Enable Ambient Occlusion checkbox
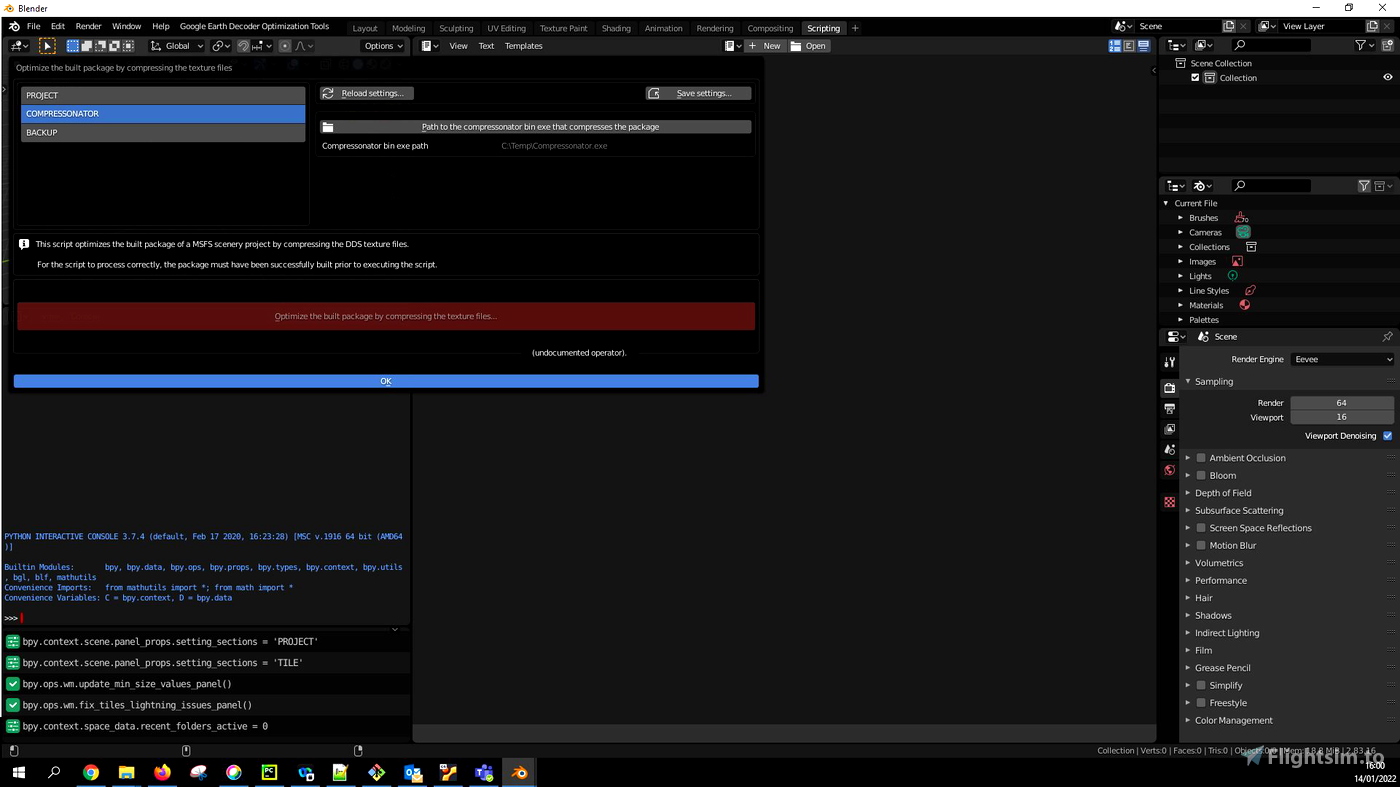Screen dimensions: 1400x787 (1201, 458)
